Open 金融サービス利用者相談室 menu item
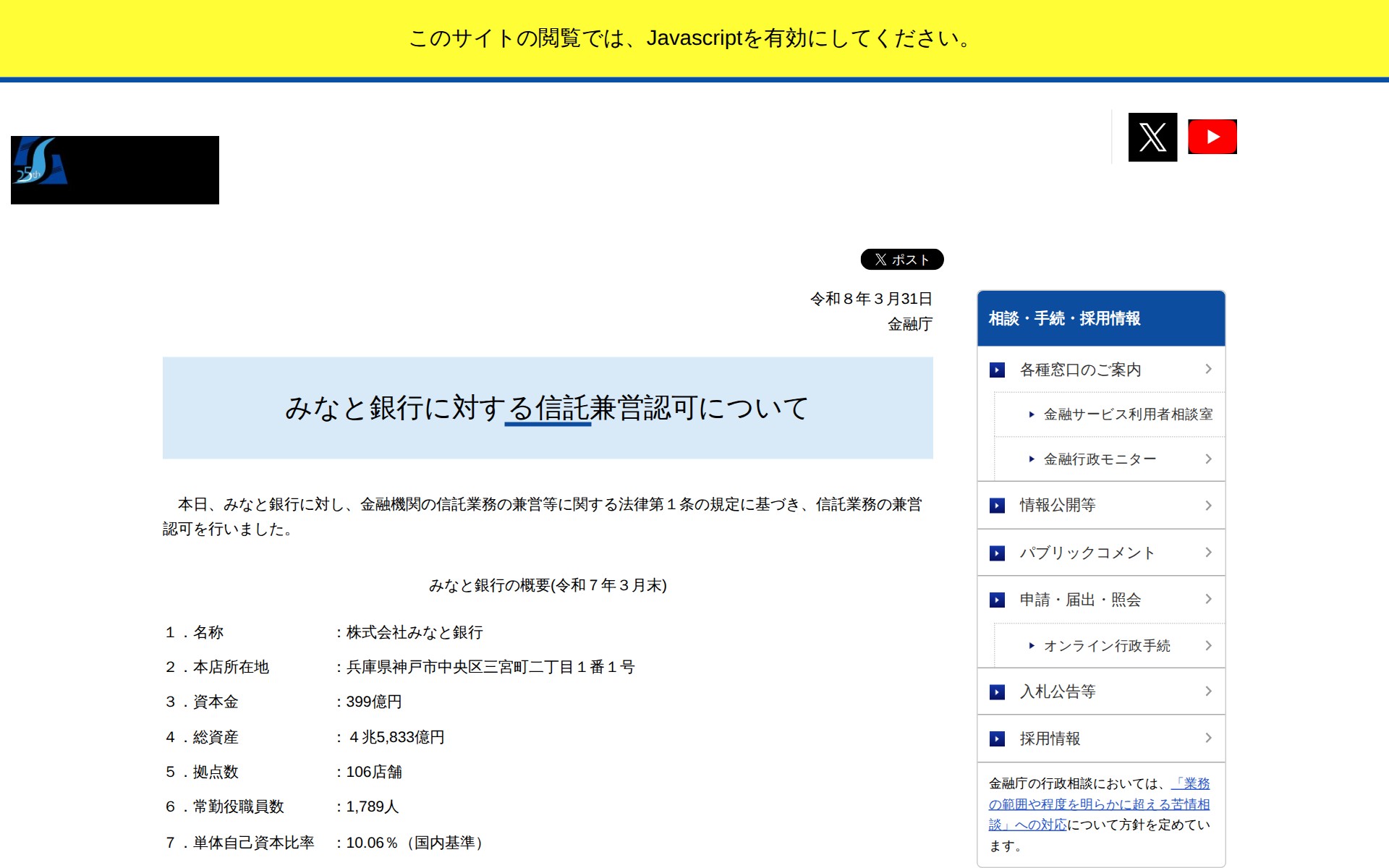 1127,414
